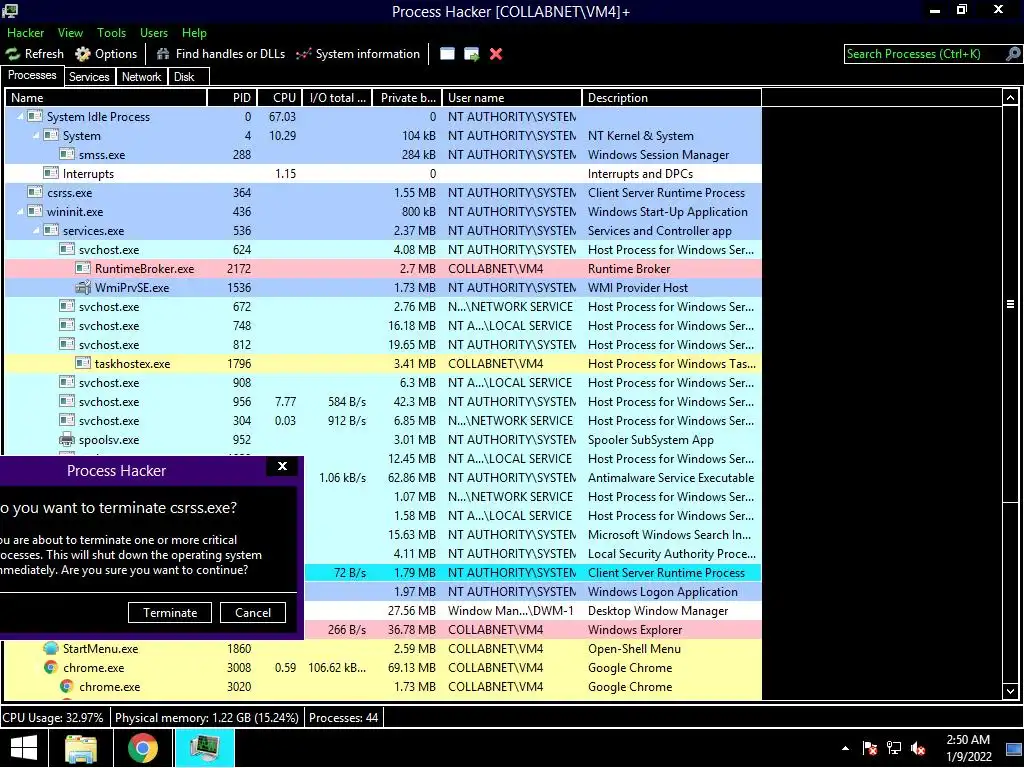Sort by I/O total column header
This screenshot has width=1024, height=768.
338,98
